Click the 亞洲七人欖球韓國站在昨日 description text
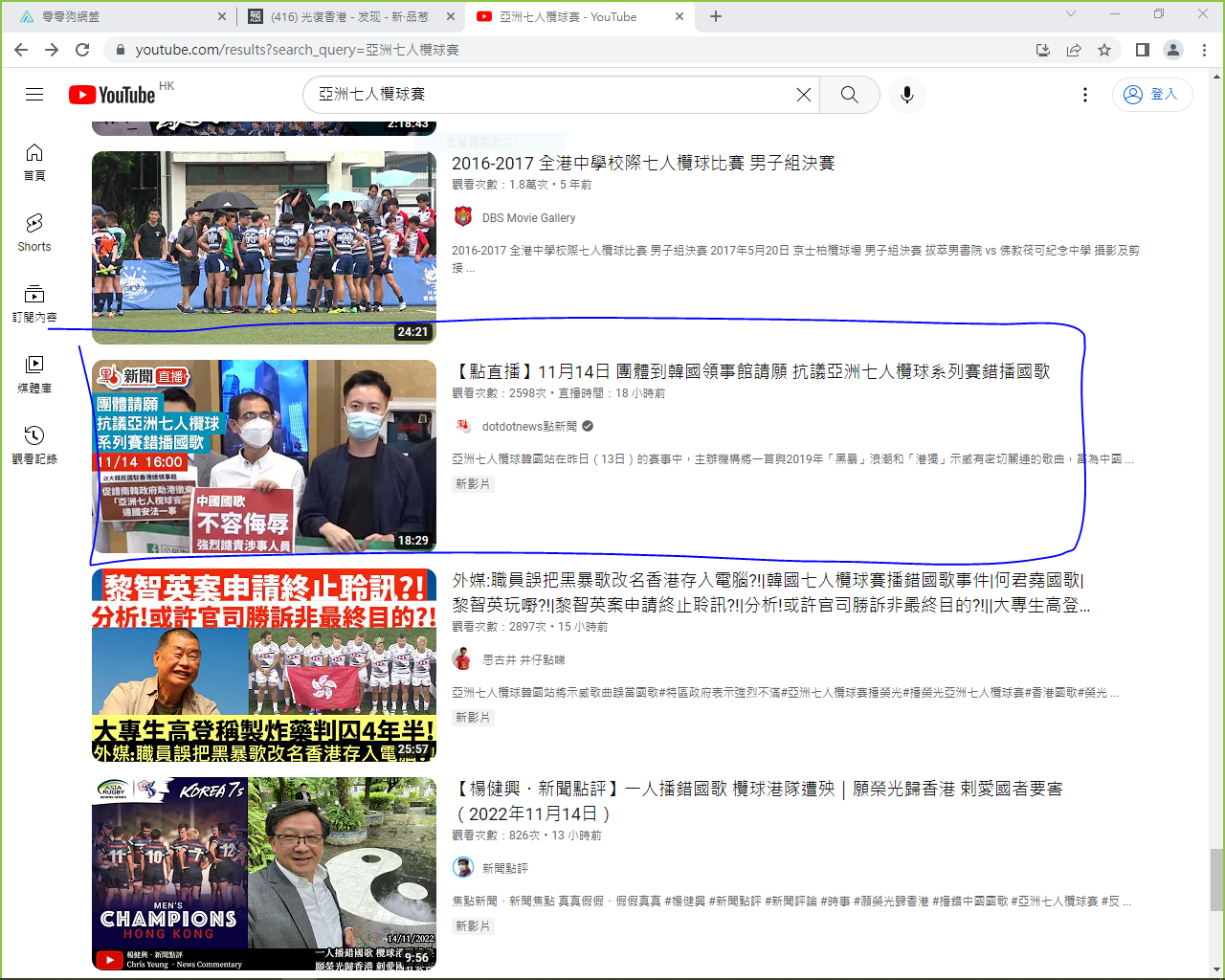The image size is (1225, 980). pos(792,459)
